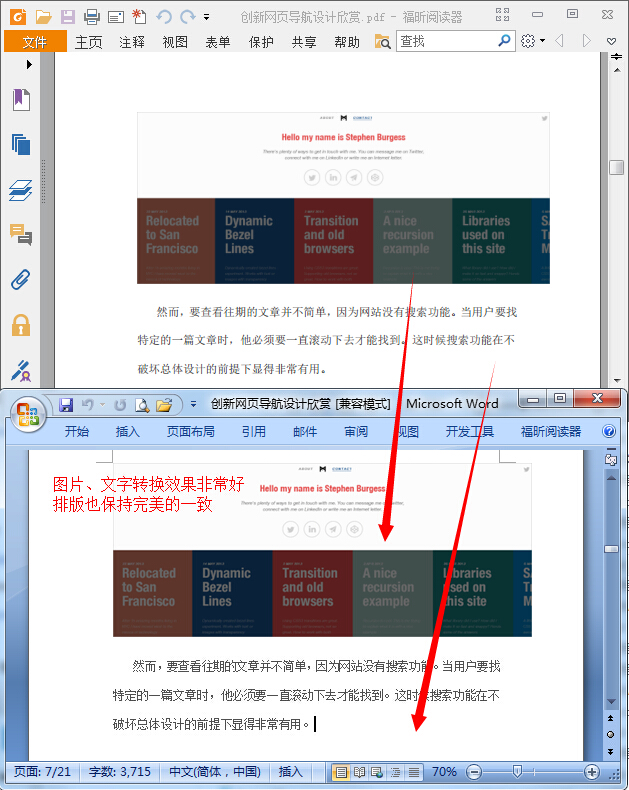Switch to Print Layout view in Word
This screenshot has height=790, width=629.
pos(341,772)
